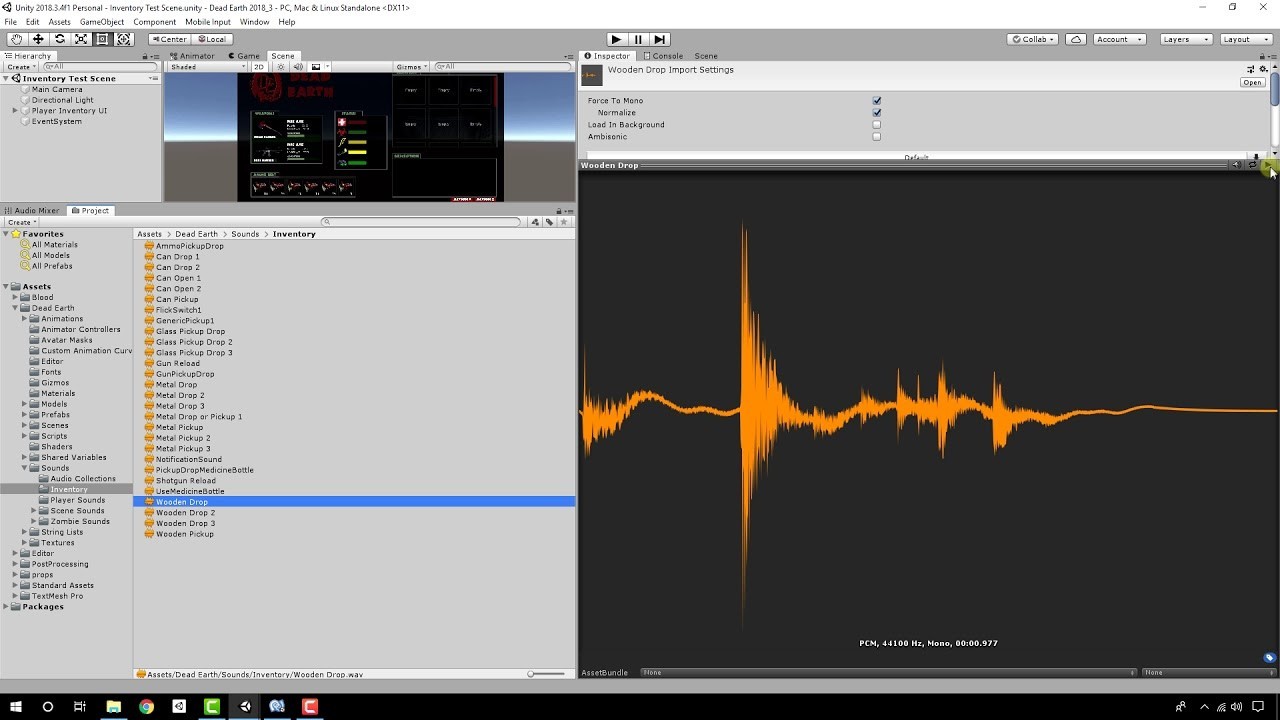Go to Sounds in project breadcrumb
Screen dimensions: 1280x720
click(x=245, y=234)
